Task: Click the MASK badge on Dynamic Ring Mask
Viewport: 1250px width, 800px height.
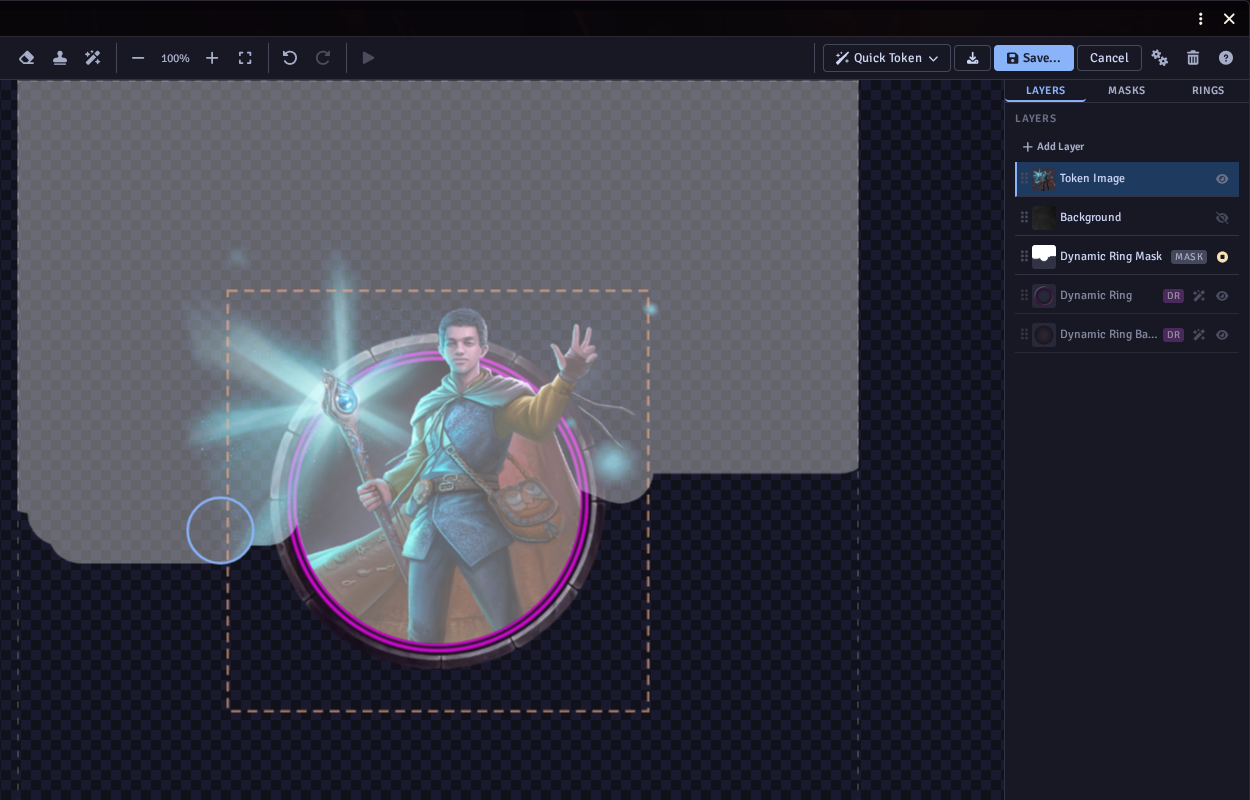Action: tap(1189, 257)
